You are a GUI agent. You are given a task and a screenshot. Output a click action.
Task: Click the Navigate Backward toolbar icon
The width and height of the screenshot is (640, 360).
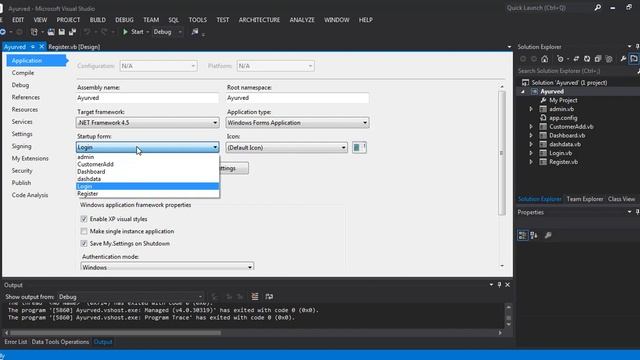[3, 32]
